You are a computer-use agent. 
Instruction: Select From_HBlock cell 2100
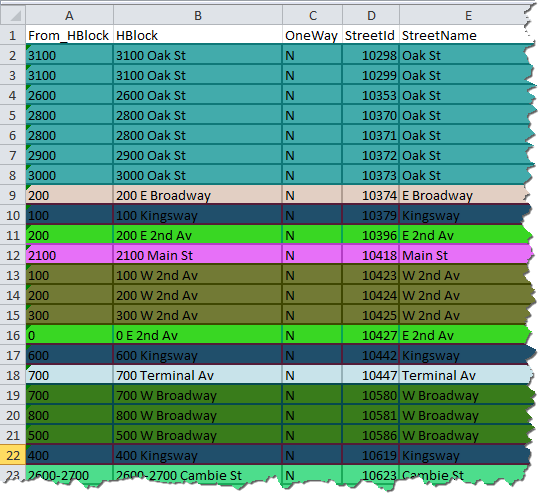tap(69, 255)
